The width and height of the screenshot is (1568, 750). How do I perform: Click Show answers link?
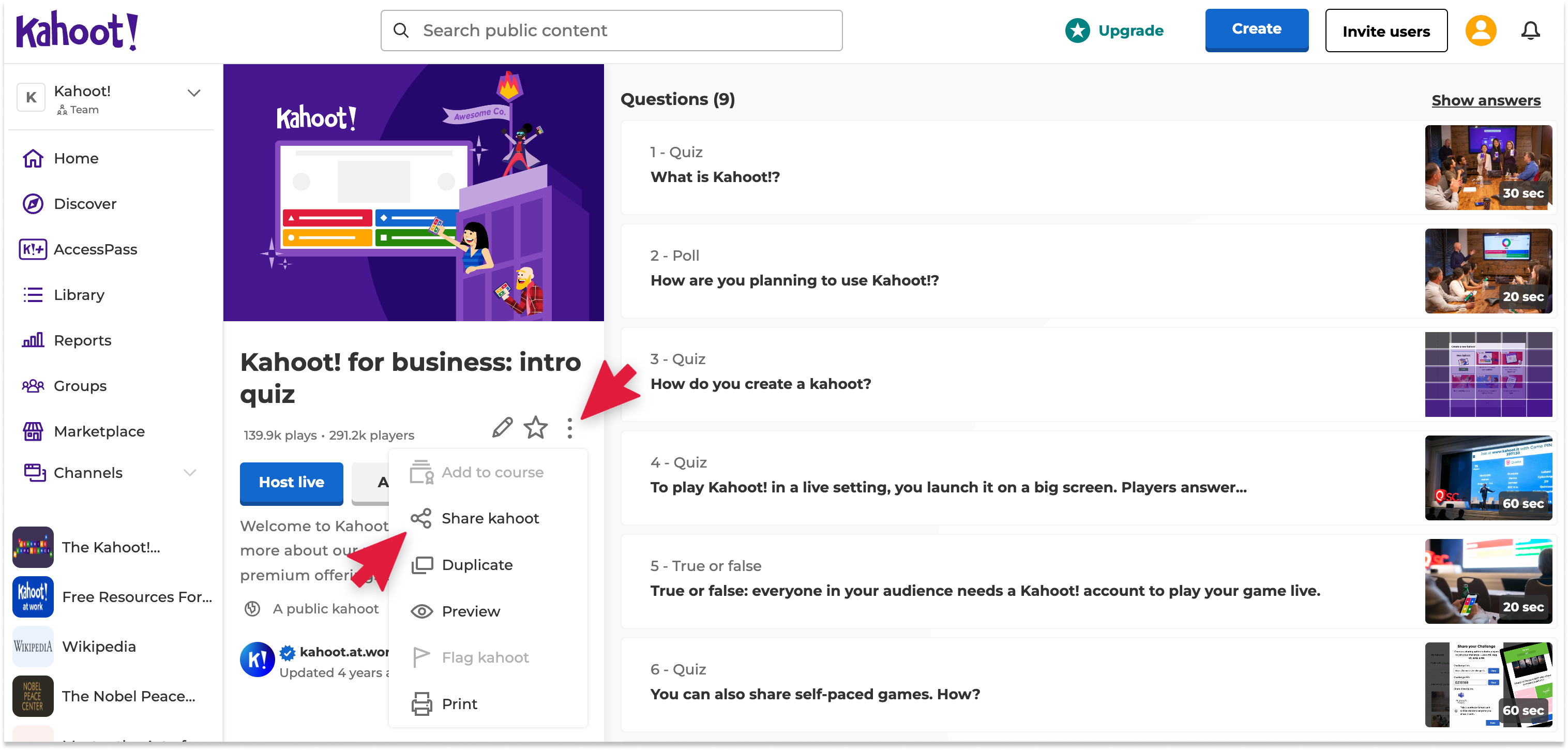pos(1485,100)
